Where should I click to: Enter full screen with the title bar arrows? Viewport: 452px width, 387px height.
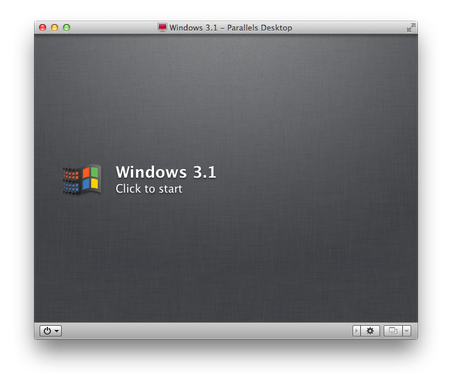(x=411, y=27)
